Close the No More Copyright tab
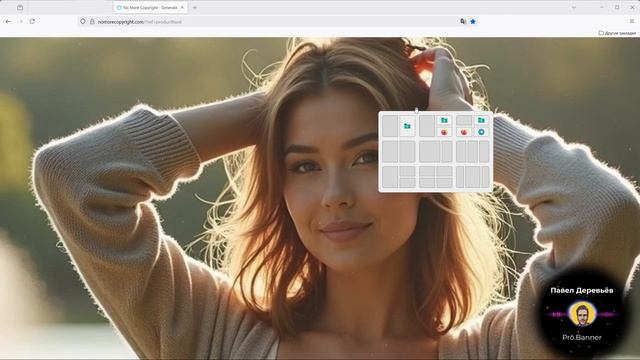The width and height of the screenshot is (640, 360). point(182,7)
